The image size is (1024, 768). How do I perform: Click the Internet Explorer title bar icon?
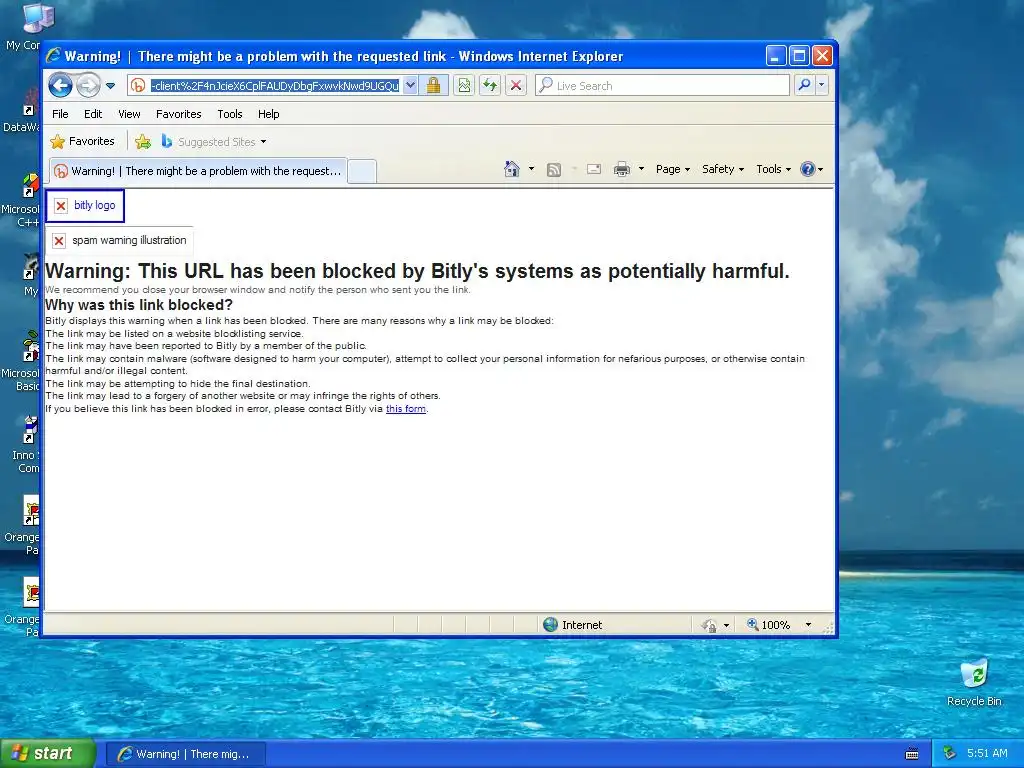pyautogui.click(x=53, y=56)
